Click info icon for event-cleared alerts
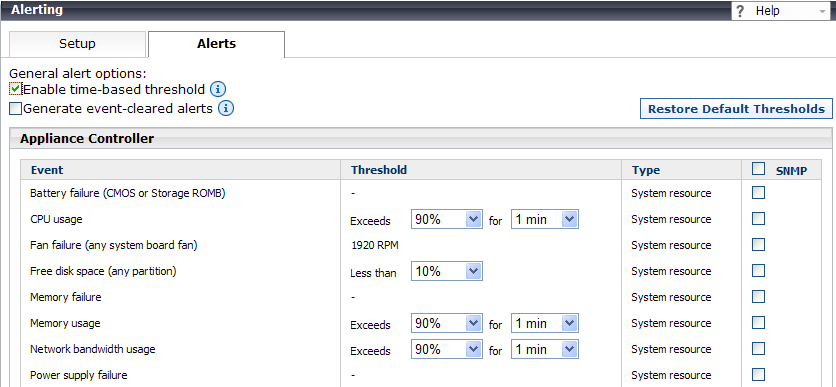Screen dimensions: 836x387 point(226,109)
